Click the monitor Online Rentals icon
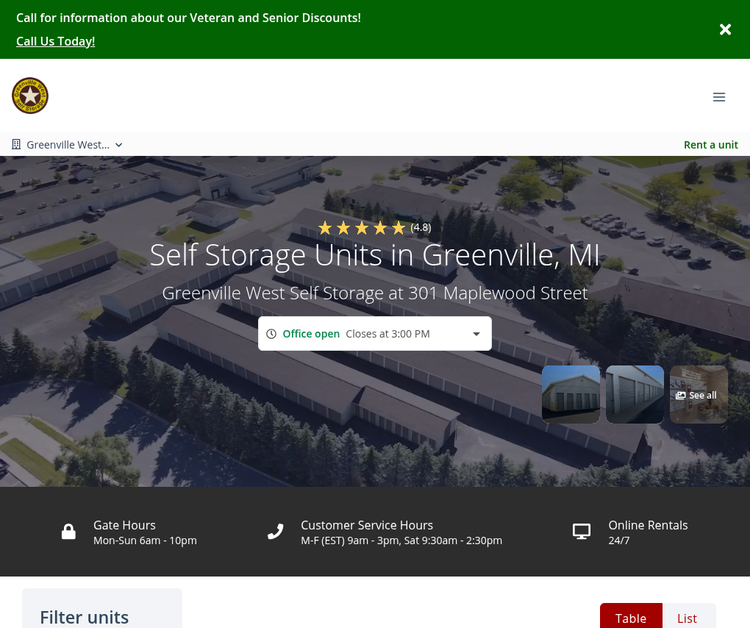This screenshot has width=750, height=628. click(x=581, y=532)
